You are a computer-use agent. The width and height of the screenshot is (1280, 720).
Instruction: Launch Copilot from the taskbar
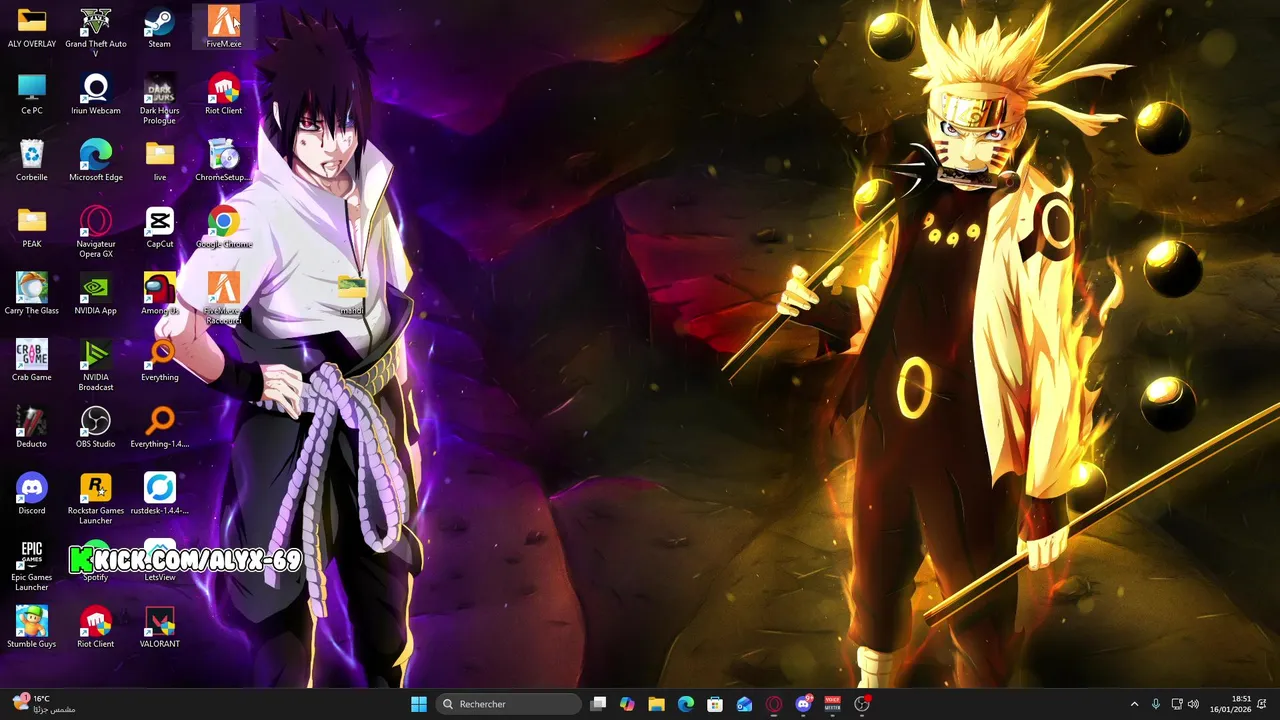pos(627,704)
